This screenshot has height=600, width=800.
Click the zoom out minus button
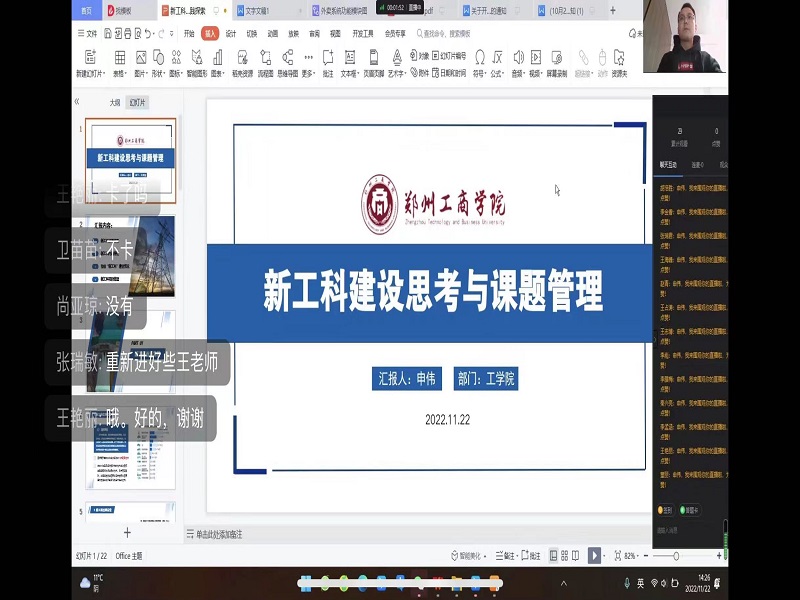point(646,556)
